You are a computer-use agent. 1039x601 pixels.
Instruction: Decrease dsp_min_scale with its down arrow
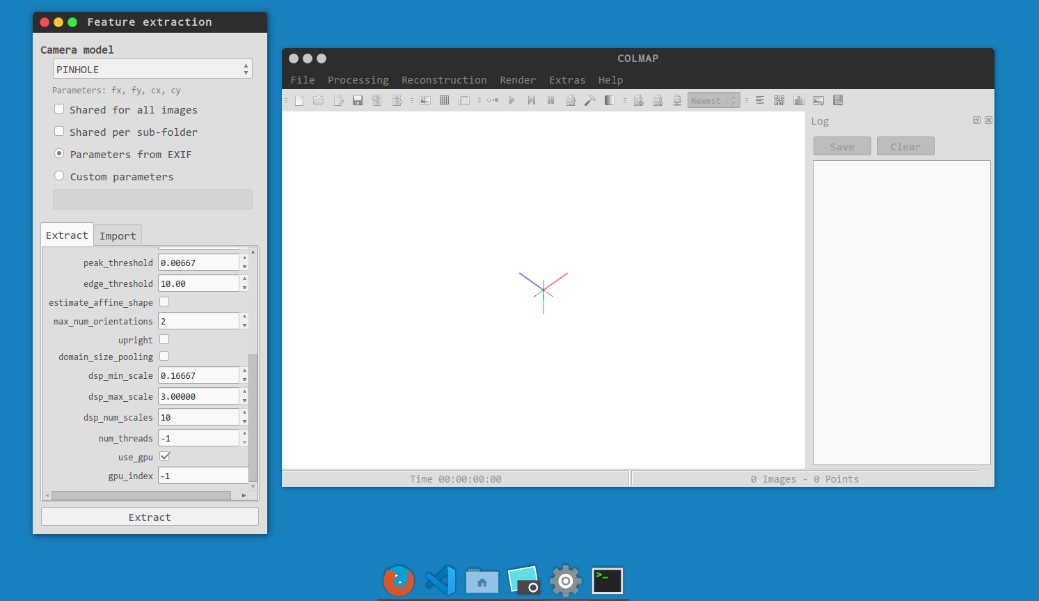point(245,380)
